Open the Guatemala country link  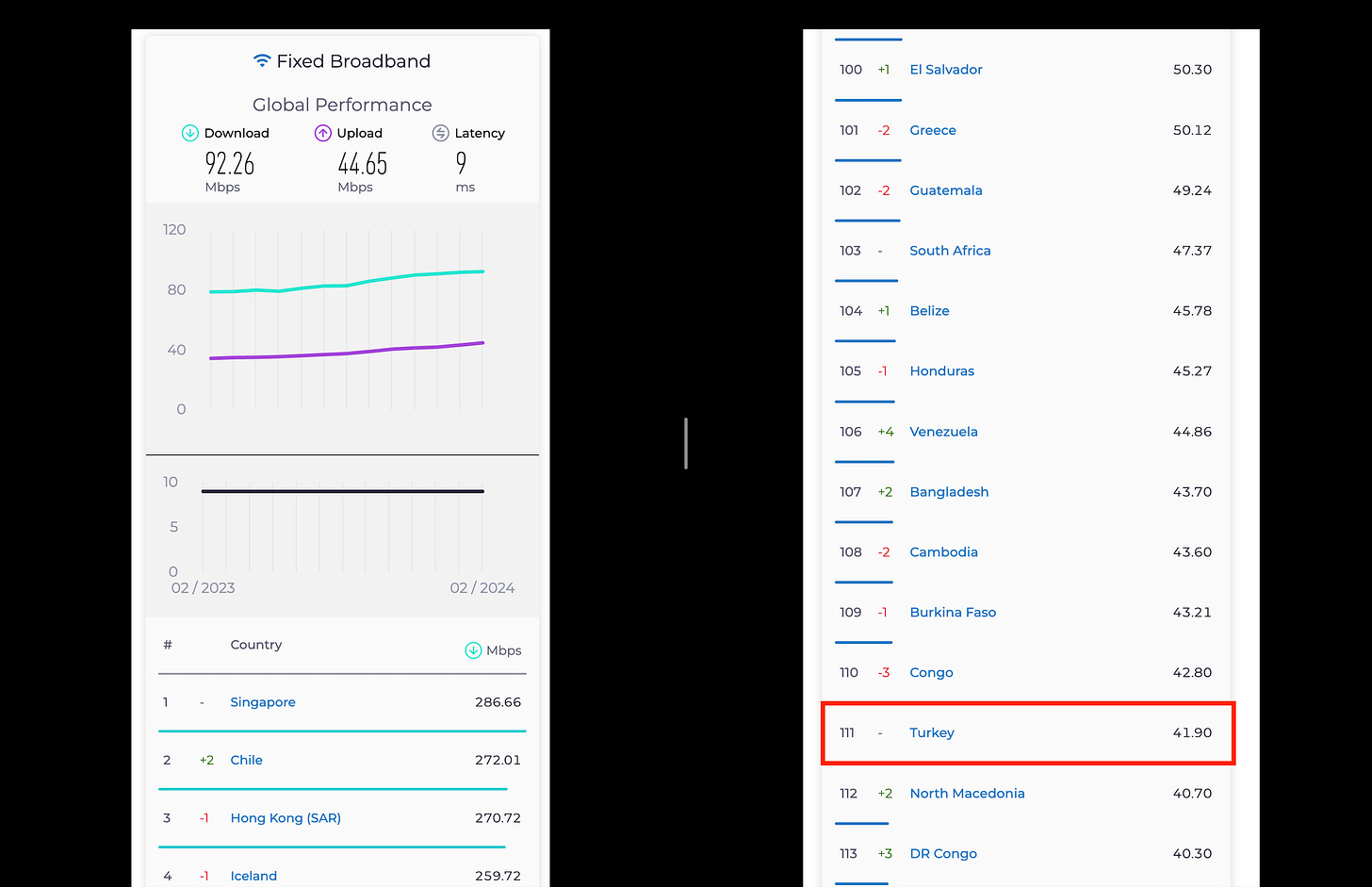click(946, 190)
